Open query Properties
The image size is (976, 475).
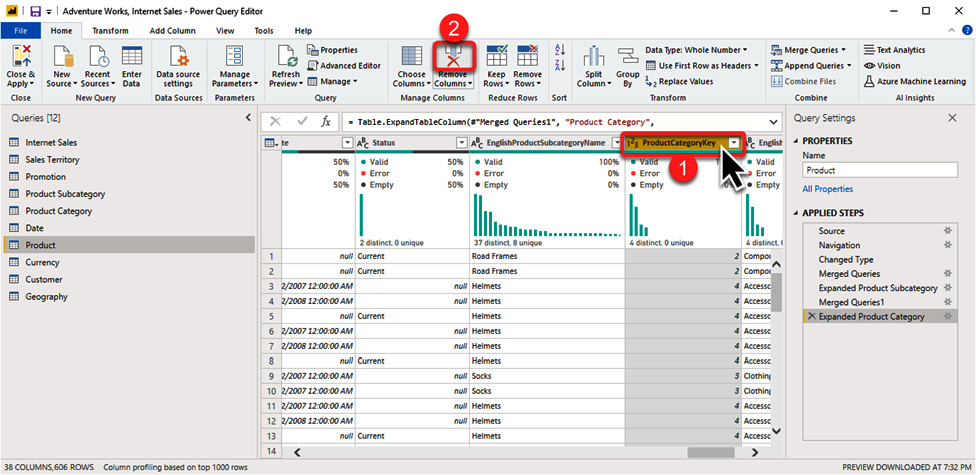click(x=332, y=50)
